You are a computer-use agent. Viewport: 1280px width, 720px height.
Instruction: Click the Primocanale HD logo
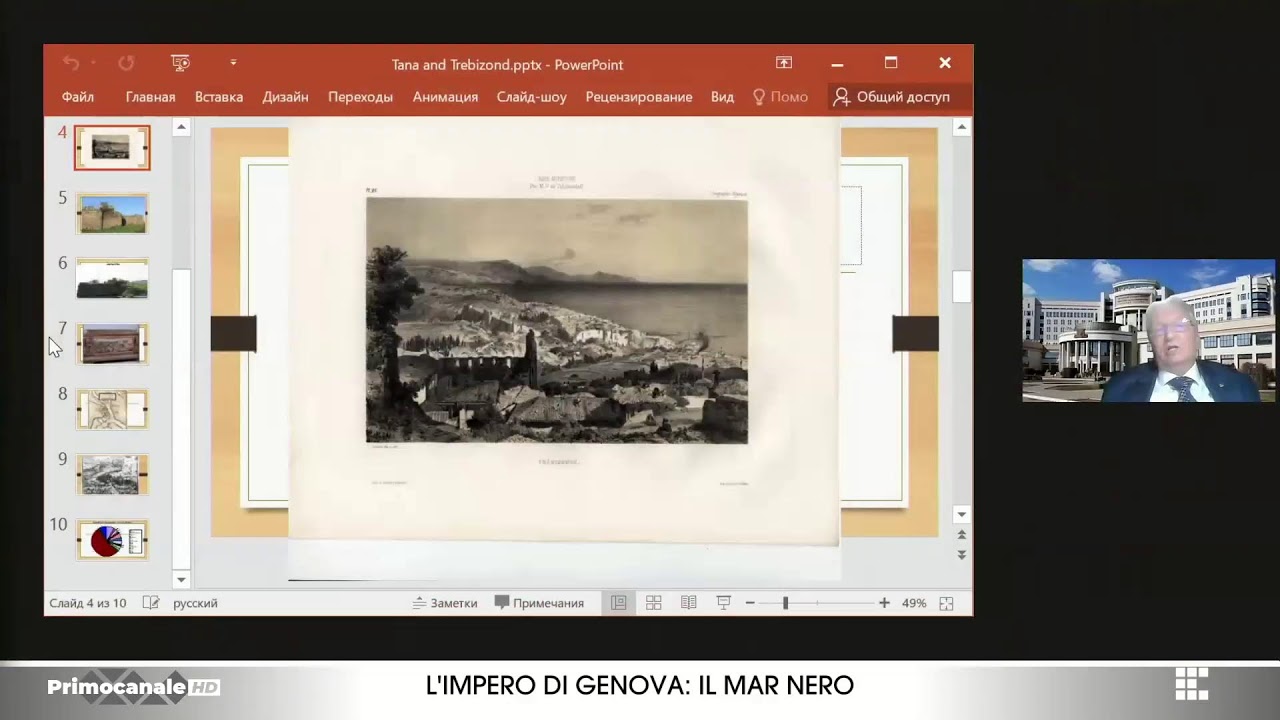tap(134, 687)
